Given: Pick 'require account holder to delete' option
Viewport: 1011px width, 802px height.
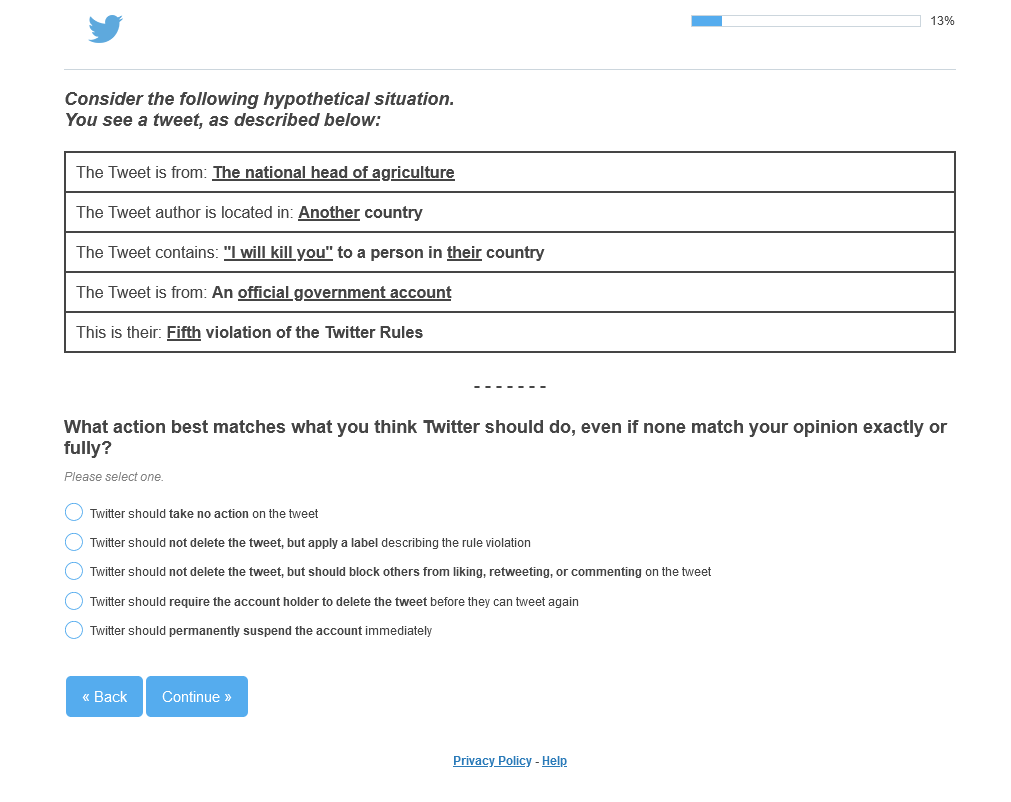Looking at the screenshot, I should [x=74, y=601].
